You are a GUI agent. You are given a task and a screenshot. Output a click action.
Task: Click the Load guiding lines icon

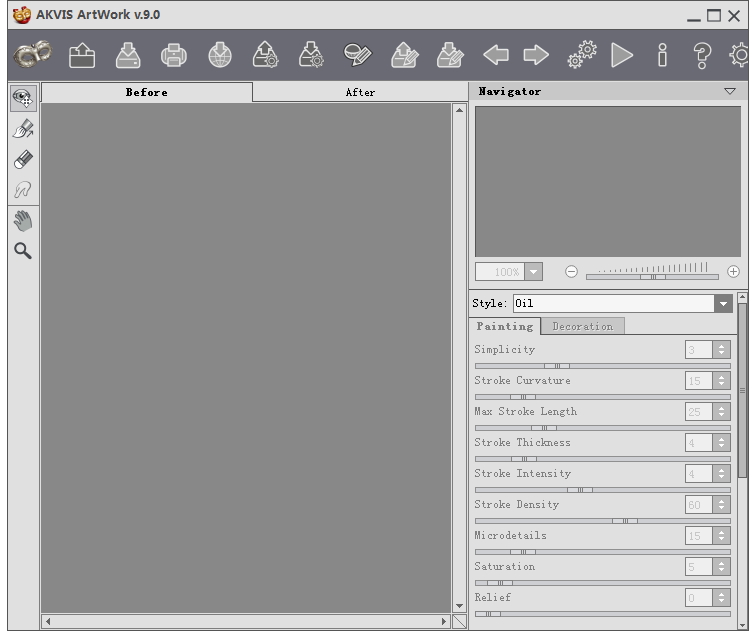point(404,55)
